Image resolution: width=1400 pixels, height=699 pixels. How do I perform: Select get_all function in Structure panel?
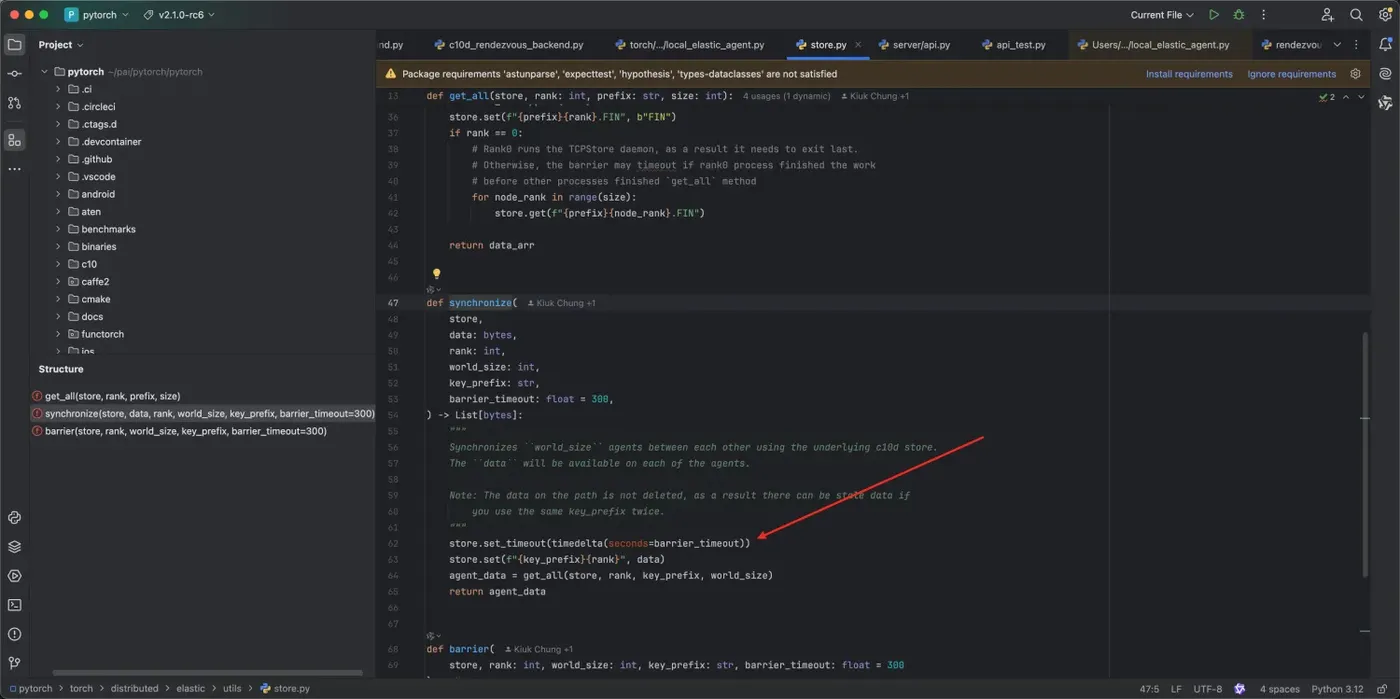[204, 396]
